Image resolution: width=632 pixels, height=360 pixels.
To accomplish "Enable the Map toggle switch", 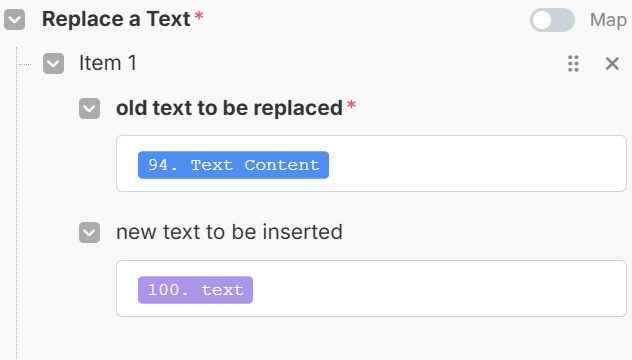I will tap(552, 20).
